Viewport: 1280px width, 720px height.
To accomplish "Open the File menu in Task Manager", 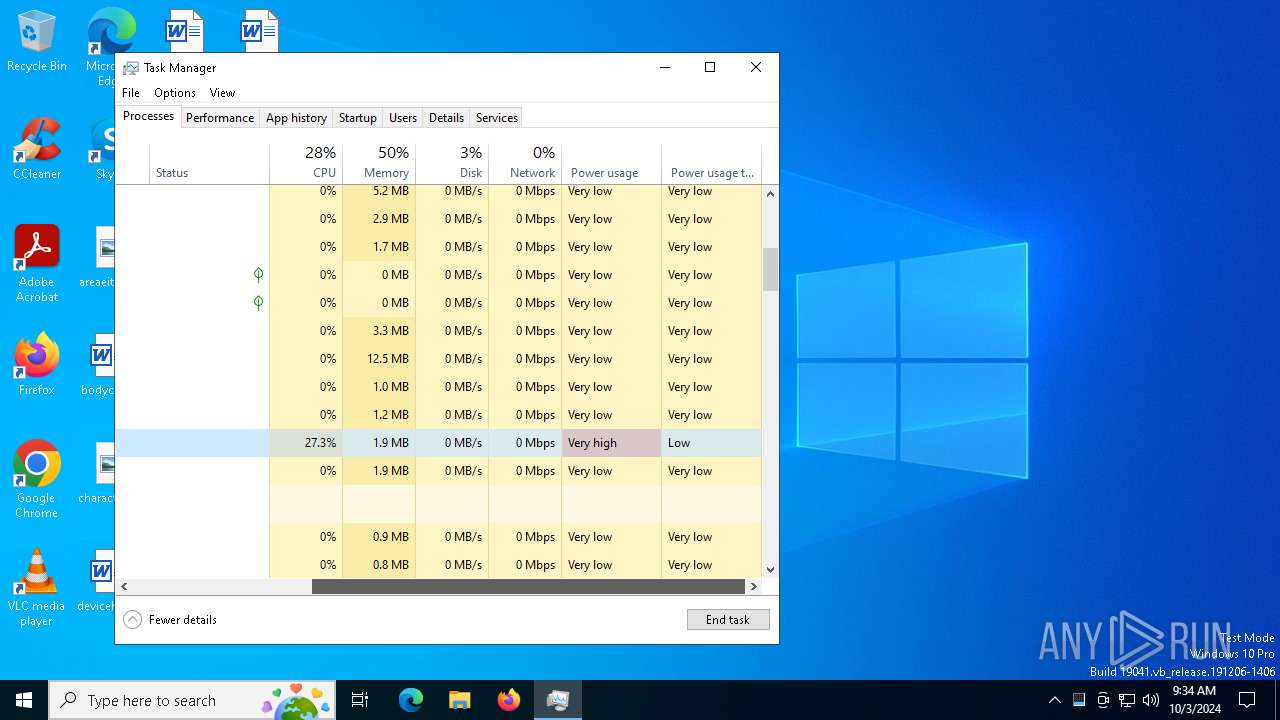I will 131,92.
